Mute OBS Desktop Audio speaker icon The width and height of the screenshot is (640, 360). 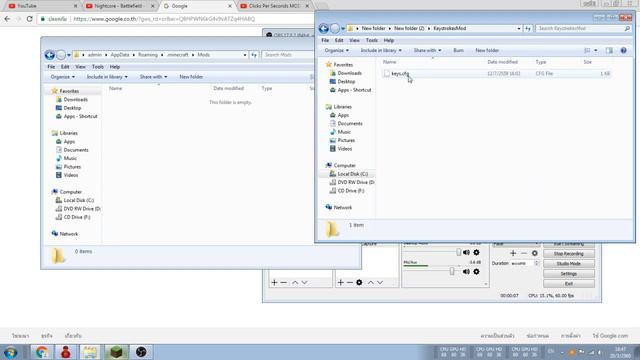tap(466, 253)
